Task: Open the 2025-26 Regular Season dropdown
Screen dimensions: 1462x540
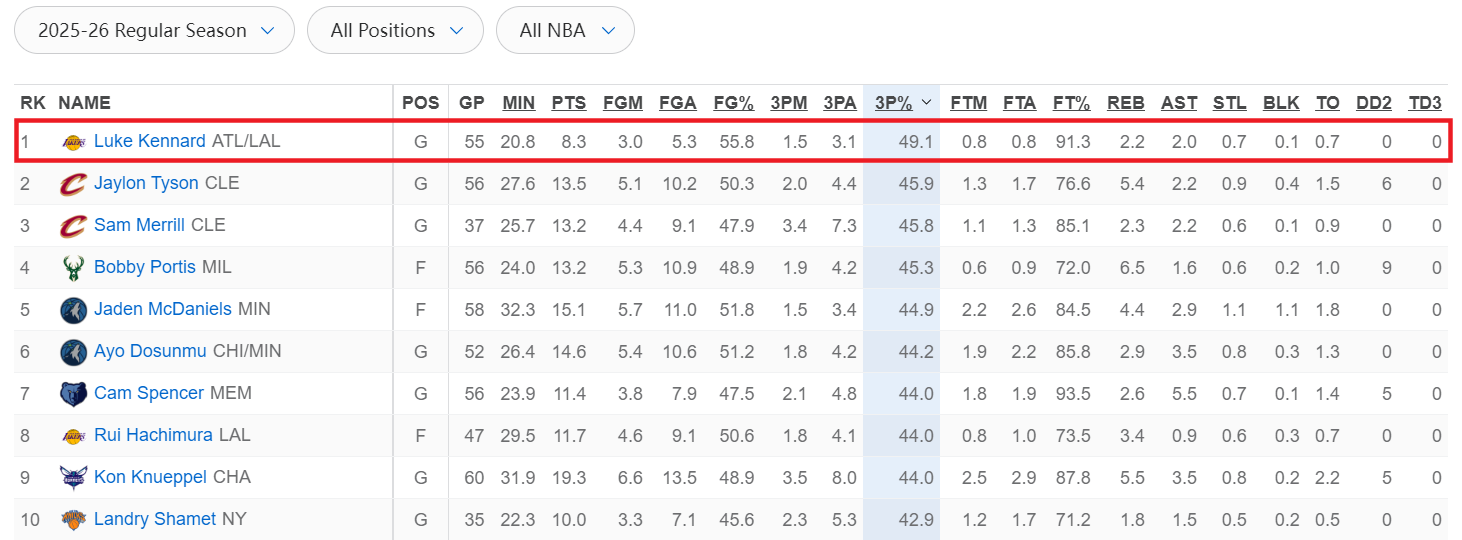Action: 155,30
